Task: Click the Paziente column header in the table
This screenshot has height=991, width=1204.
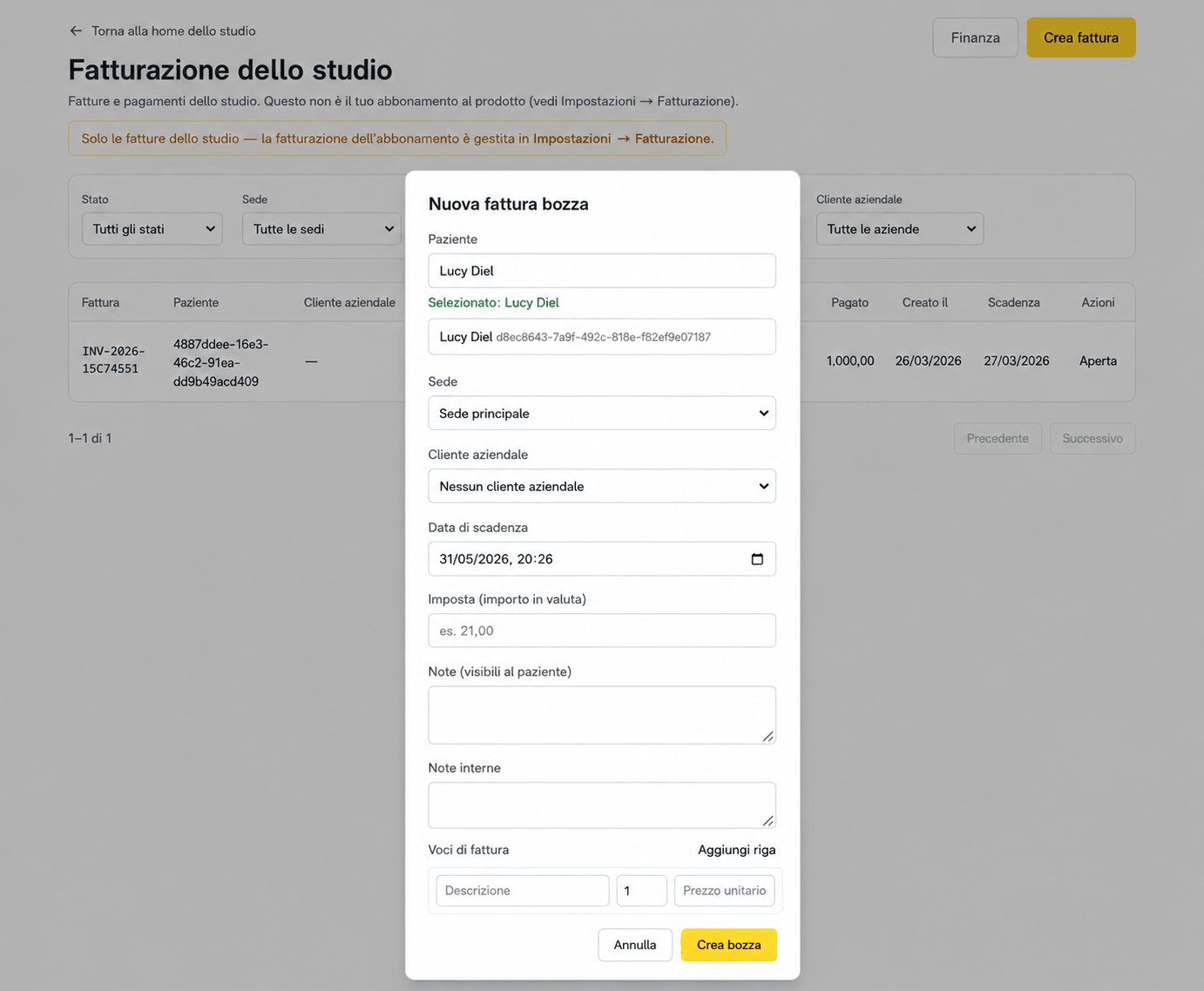Action: pyautogui.click(x=196, y=302)
